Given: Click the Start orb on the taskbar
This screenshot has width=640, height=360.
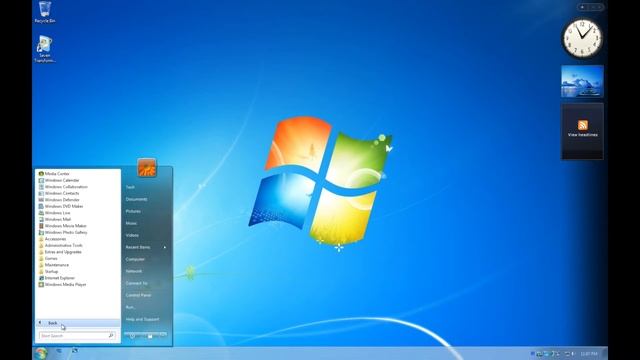Looking at the screenshot, I should pos(41,353).
